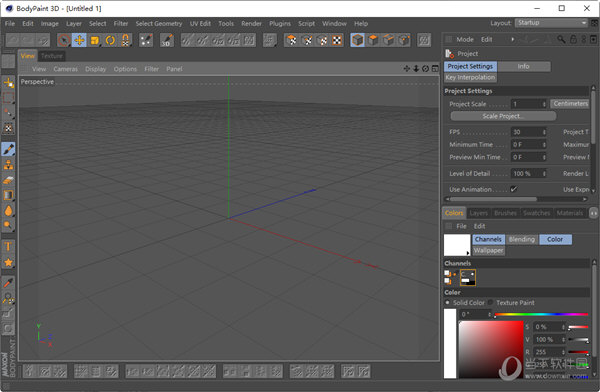Select the Live Selection tool
The height and width of the screenshot is (392, 600).
tap(64, 40)
